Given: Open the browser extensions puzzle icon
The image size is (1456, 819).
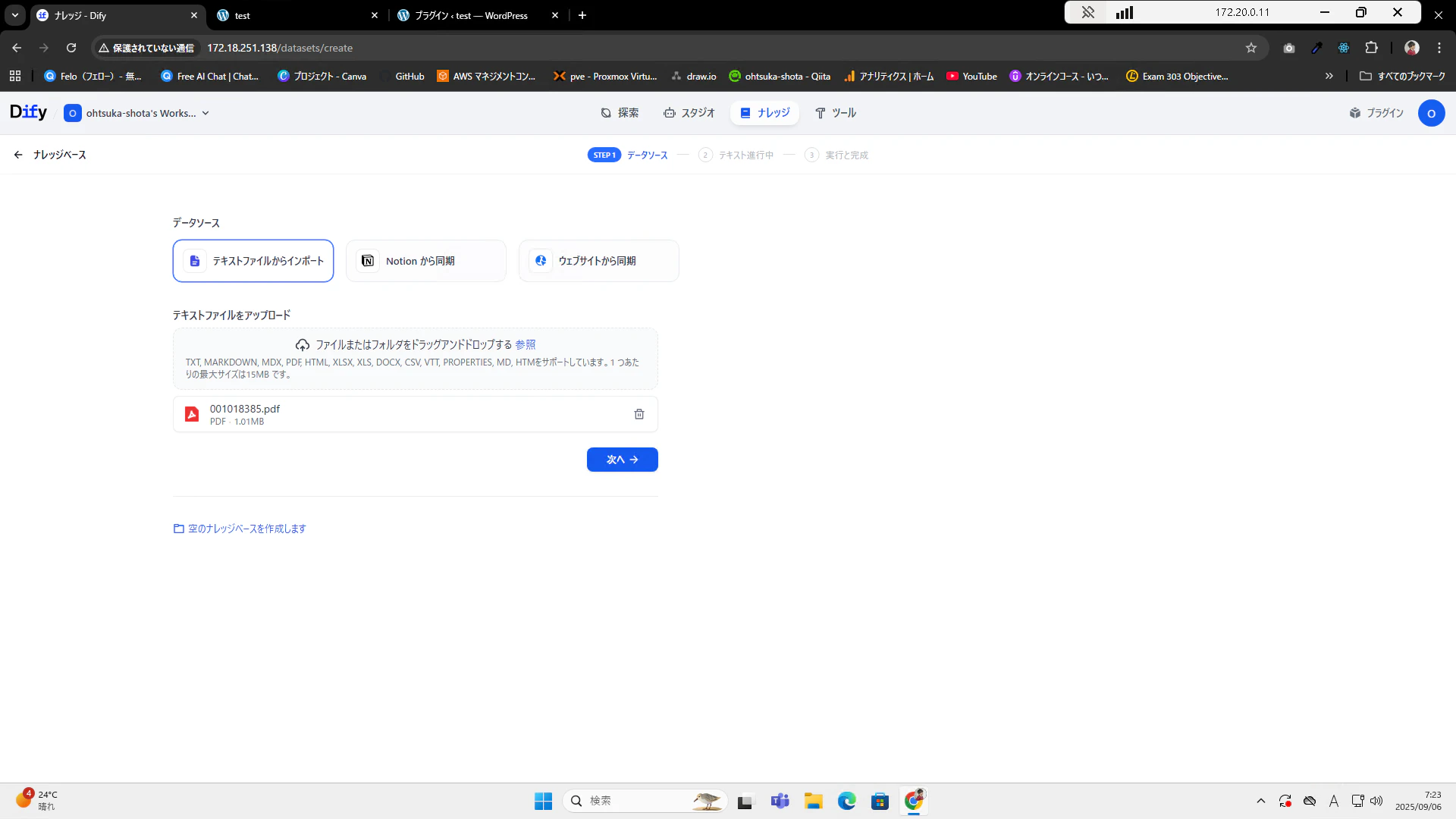Looking at the screenshot, I should point(1371,48).
